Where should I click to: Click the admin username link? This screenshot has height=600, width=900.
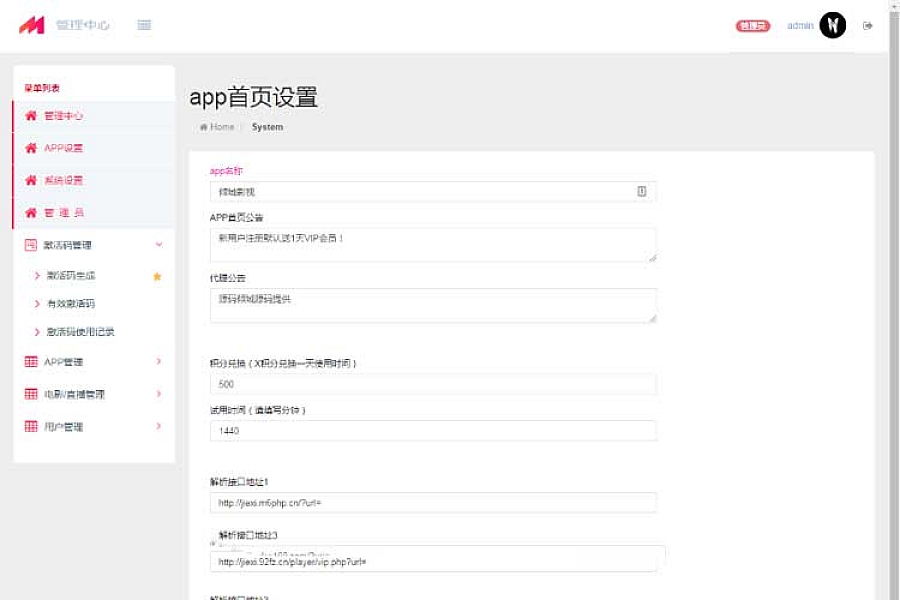[800, 26]
